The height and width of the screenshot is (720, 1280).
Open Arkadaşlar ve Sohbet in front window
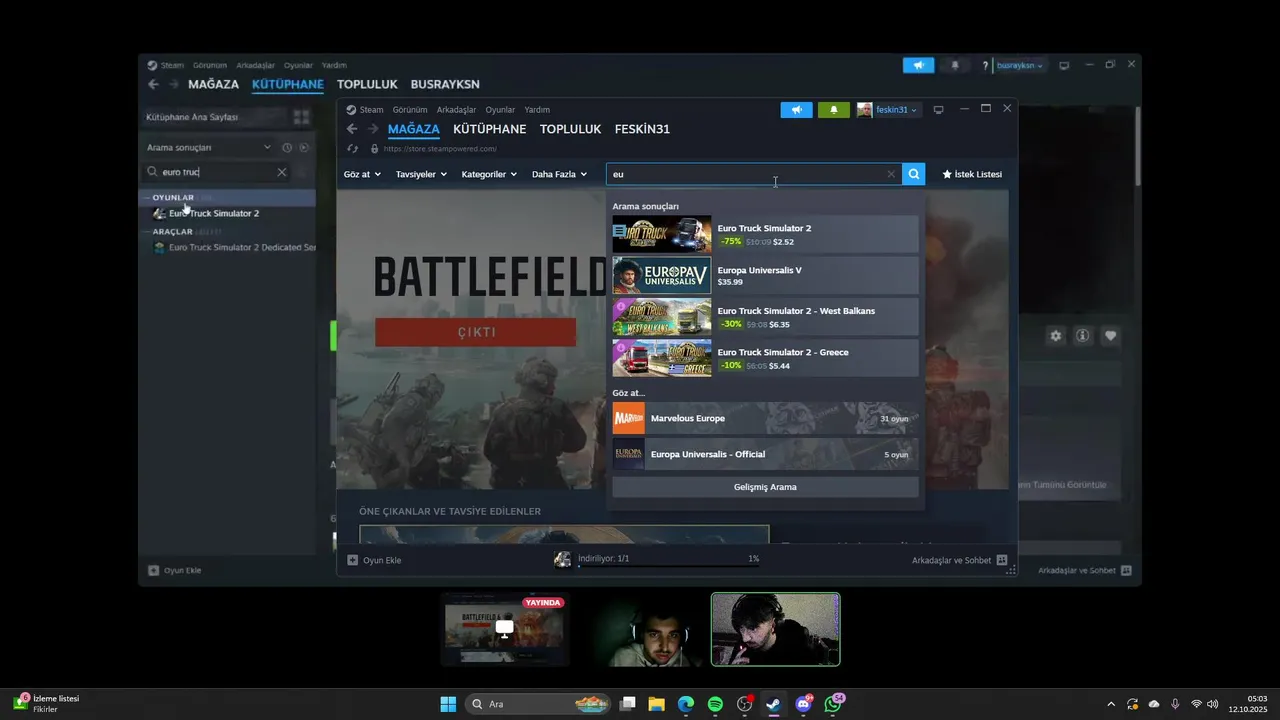pyautogui.click(x=959, y=560)
